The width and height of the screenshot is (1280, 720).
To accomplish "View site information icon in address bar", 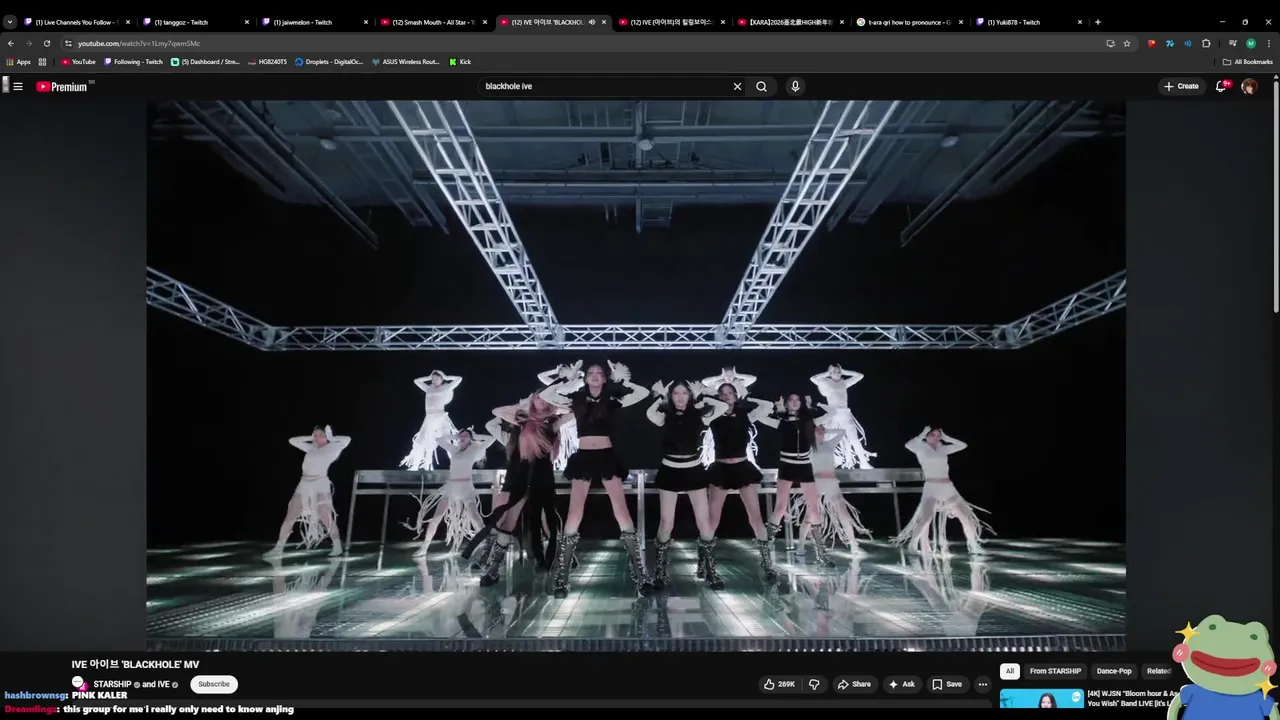I will point(68,43).
